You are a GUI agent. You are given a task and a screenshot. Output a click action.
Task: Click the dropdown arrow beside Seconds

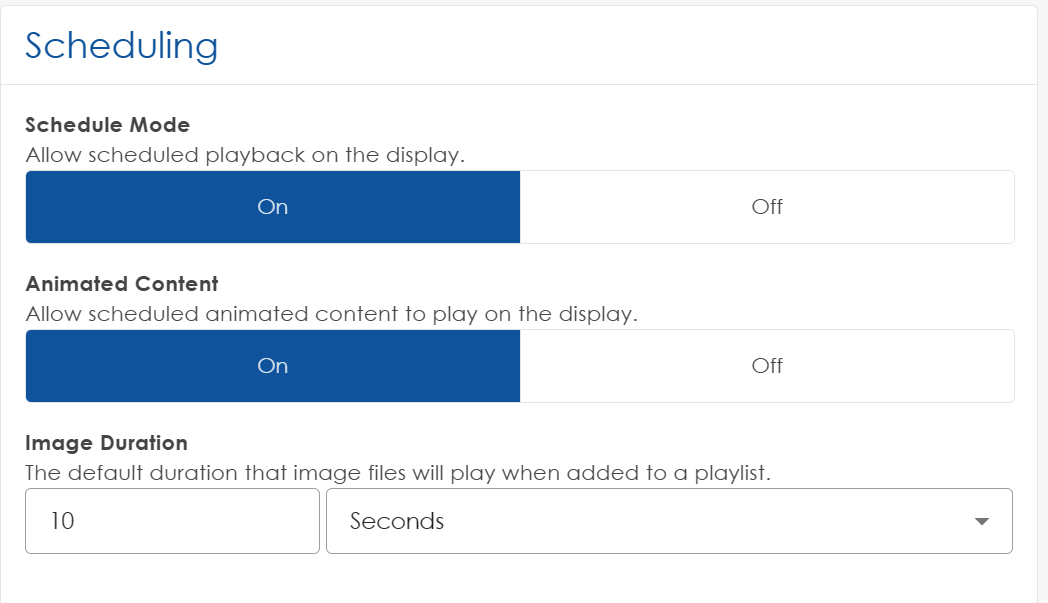coord(981,522)
